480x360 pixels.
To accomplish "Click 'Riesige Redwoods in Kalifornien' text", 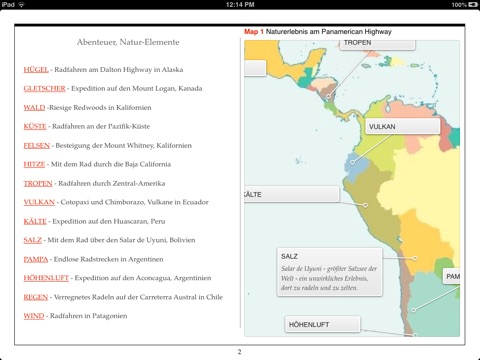I will (100, 107).
